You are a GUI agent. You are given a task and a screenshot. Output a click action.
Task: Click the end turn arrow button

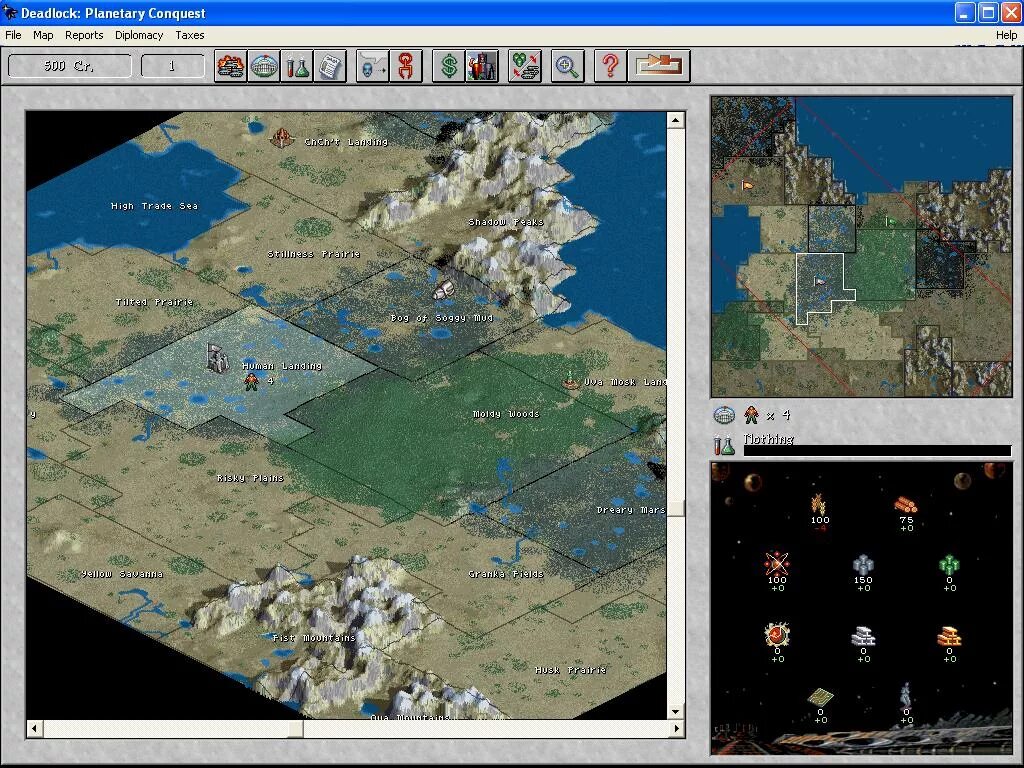(x=659, y=66)
